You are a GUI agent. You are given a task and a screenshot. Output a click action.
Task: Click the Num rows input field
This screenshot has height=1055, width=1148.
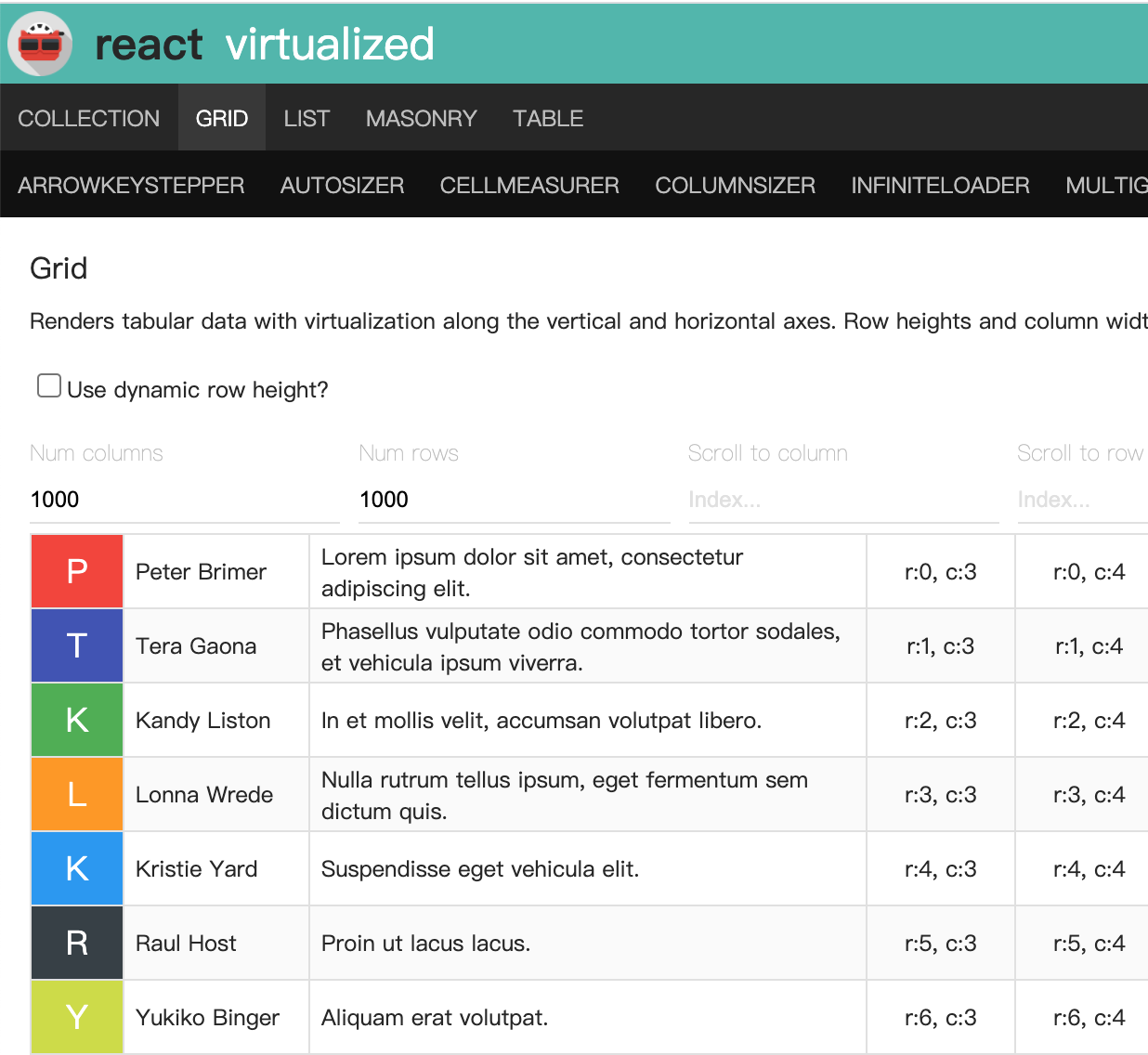pos(515,500)
